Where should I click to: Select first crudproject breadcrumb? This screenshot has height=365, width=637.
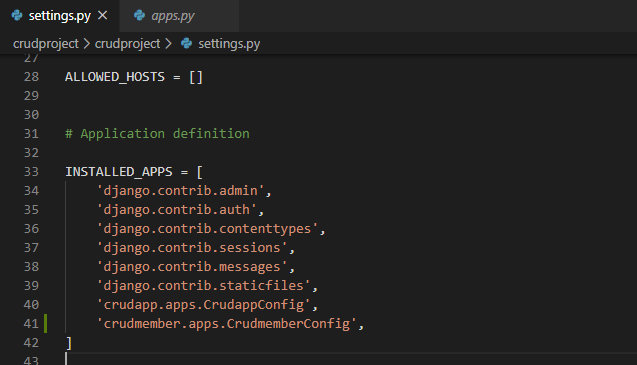click(x=46, y=43)
